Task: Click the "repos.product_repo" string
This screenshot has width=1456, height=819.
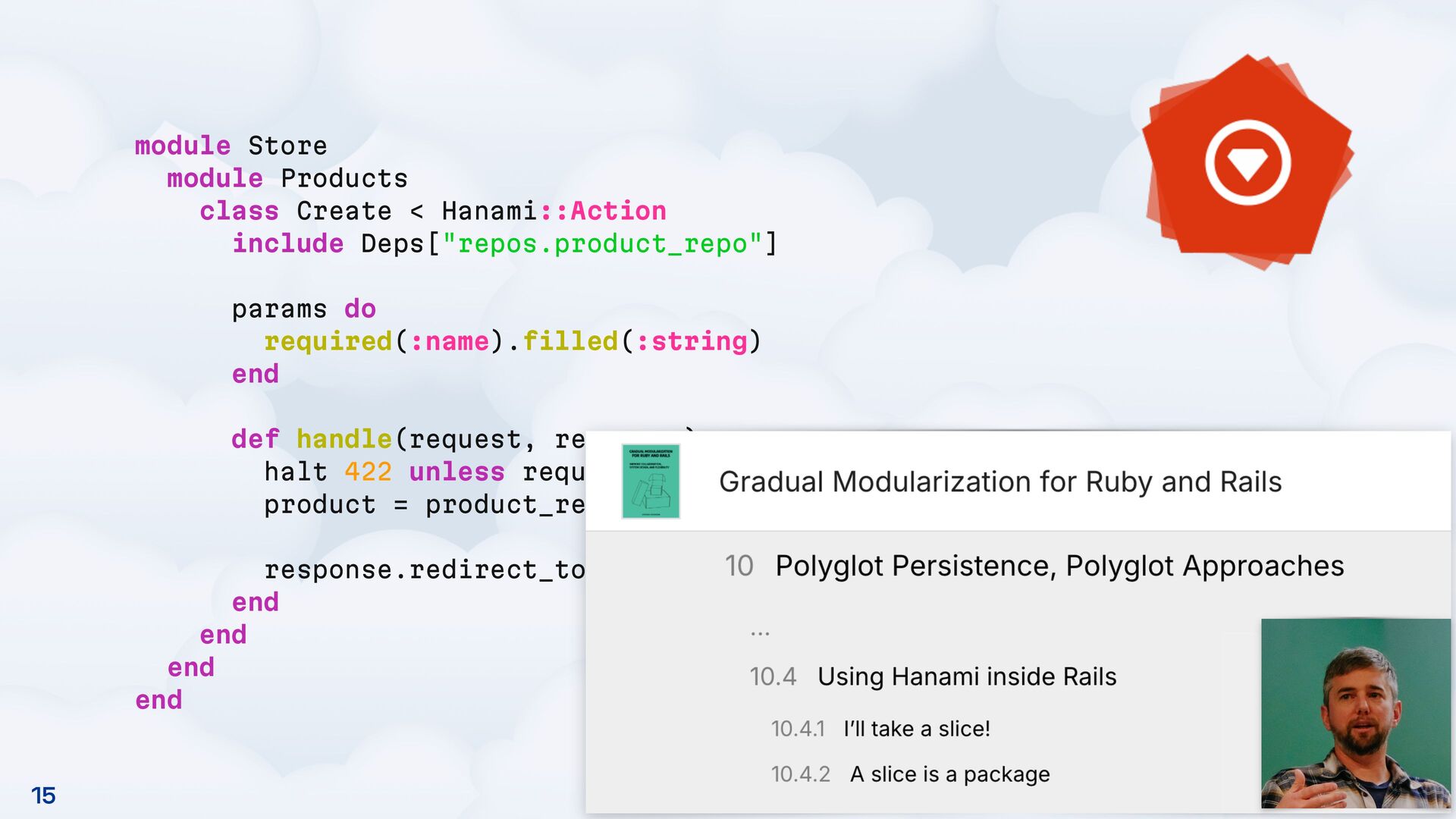Action: 602,244
